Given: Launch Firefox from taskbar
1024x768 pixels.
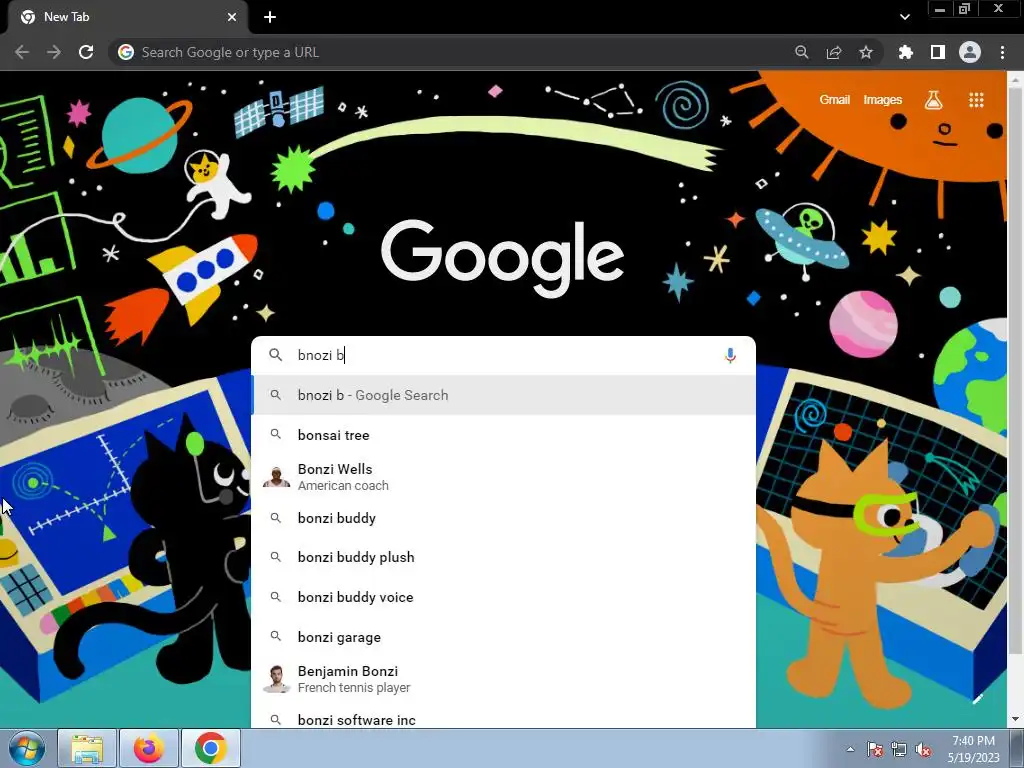Looking at the screenshot, I should point(149,748).
